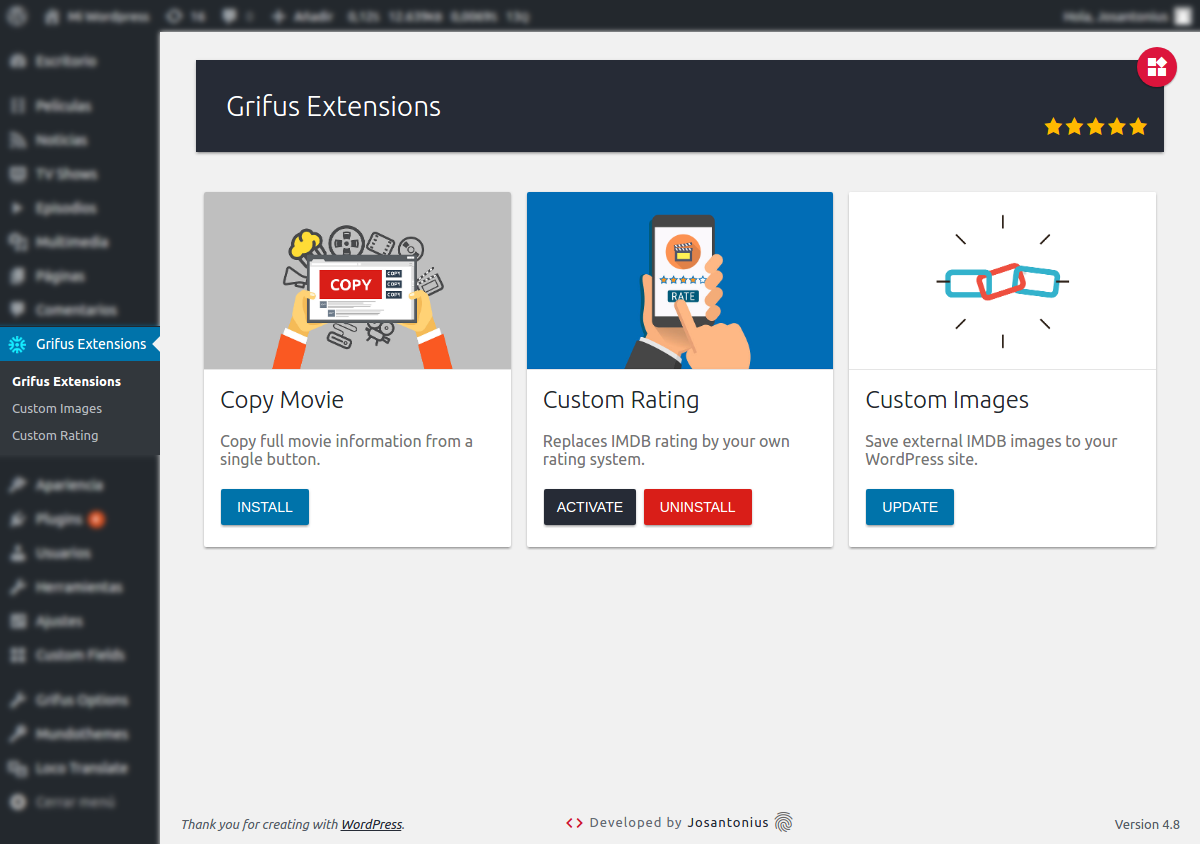Open Custom Rating submenu entry
The image size is (1200, 844).
tap(55, 435)
